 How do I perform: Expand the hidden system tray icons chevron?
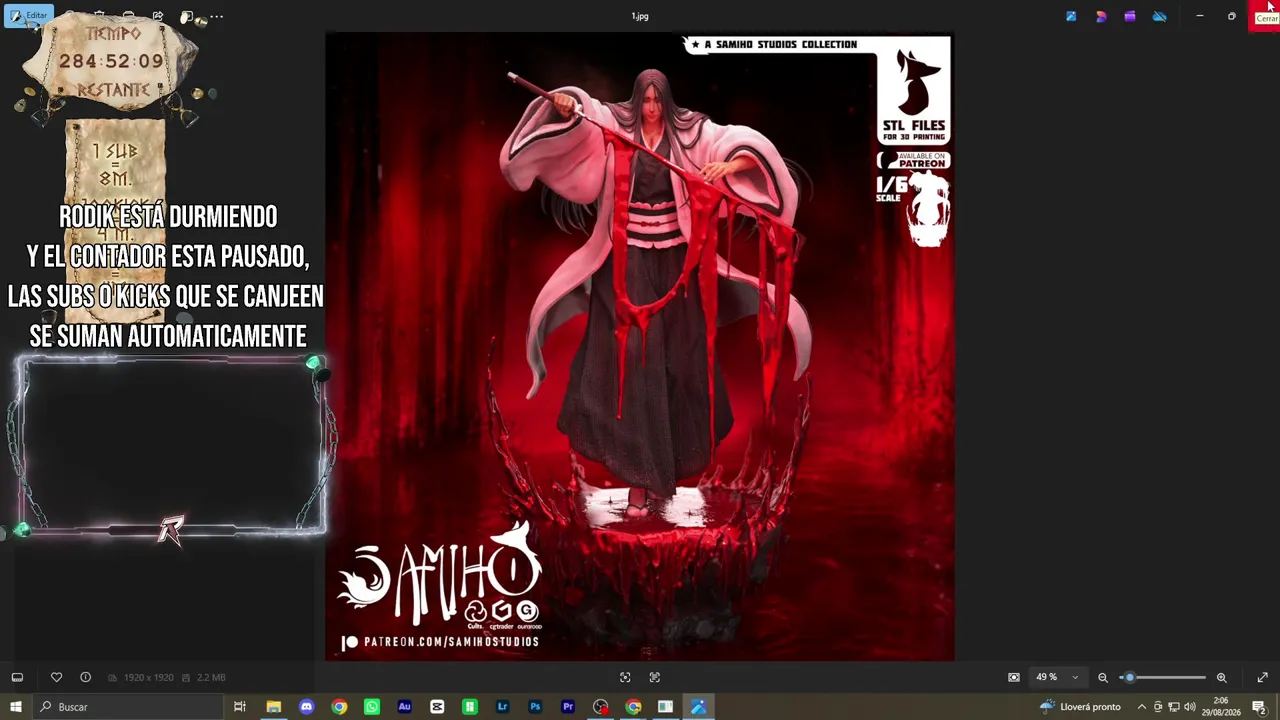pos(1142,707)
